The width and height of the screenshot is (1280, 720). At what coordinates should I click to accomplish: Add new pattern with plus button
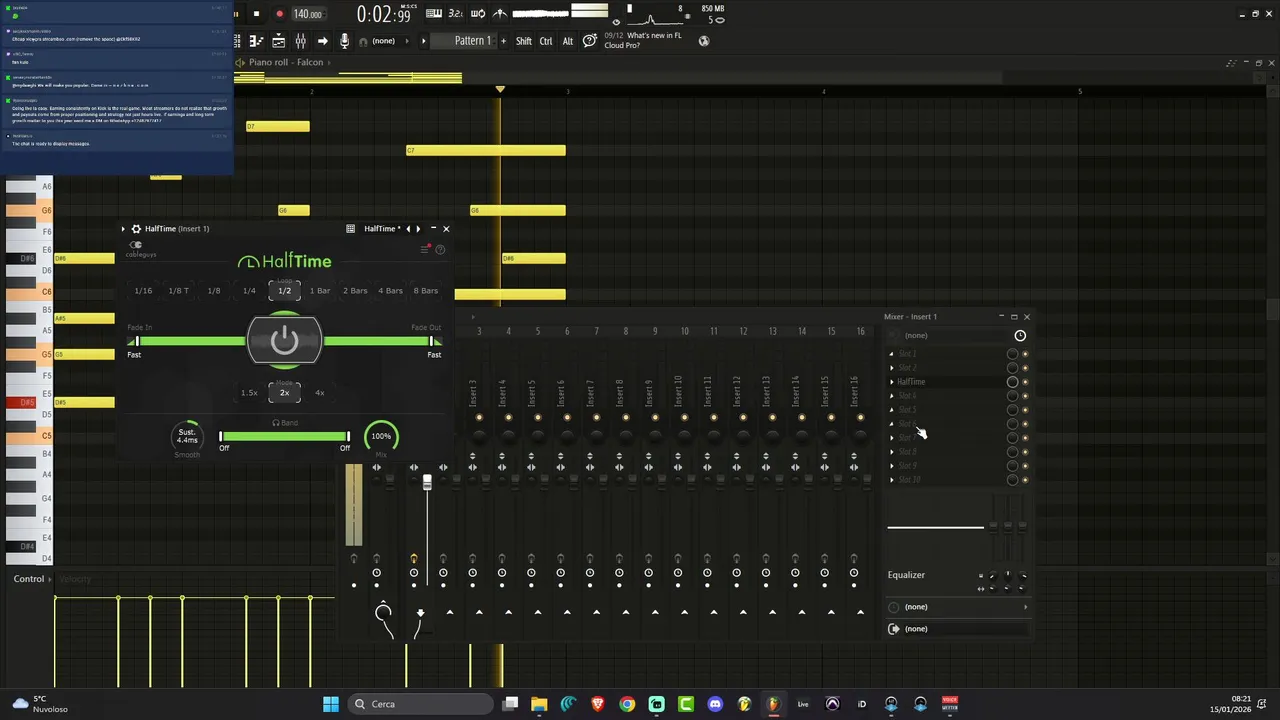502,41
